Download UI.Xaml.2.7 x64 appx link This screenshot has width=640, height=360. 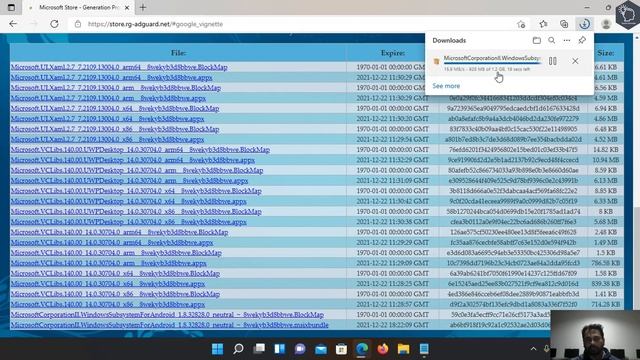(107, 119)
